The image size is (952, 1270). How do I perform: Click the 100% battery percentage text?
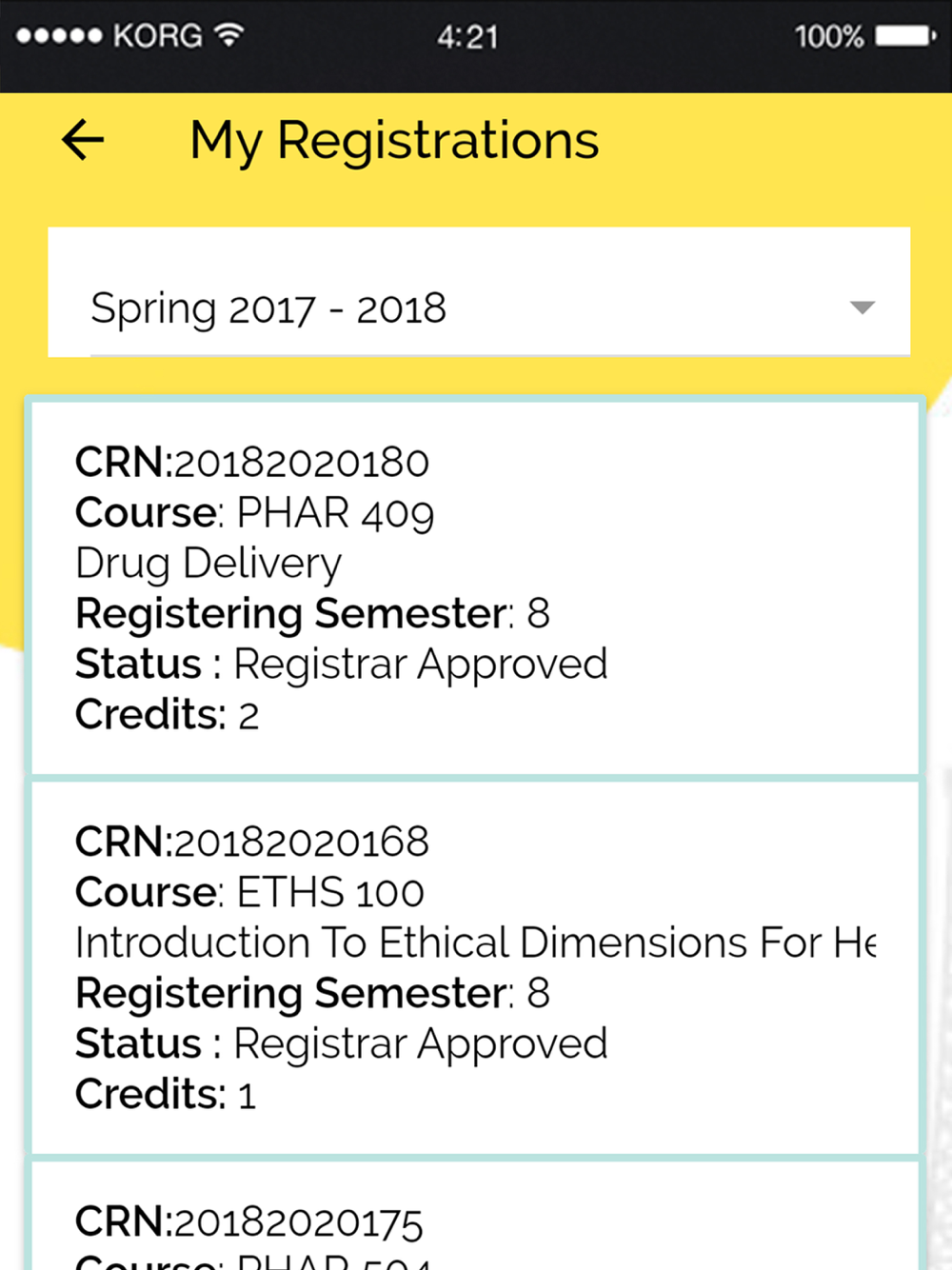click(x=828, y=37)
